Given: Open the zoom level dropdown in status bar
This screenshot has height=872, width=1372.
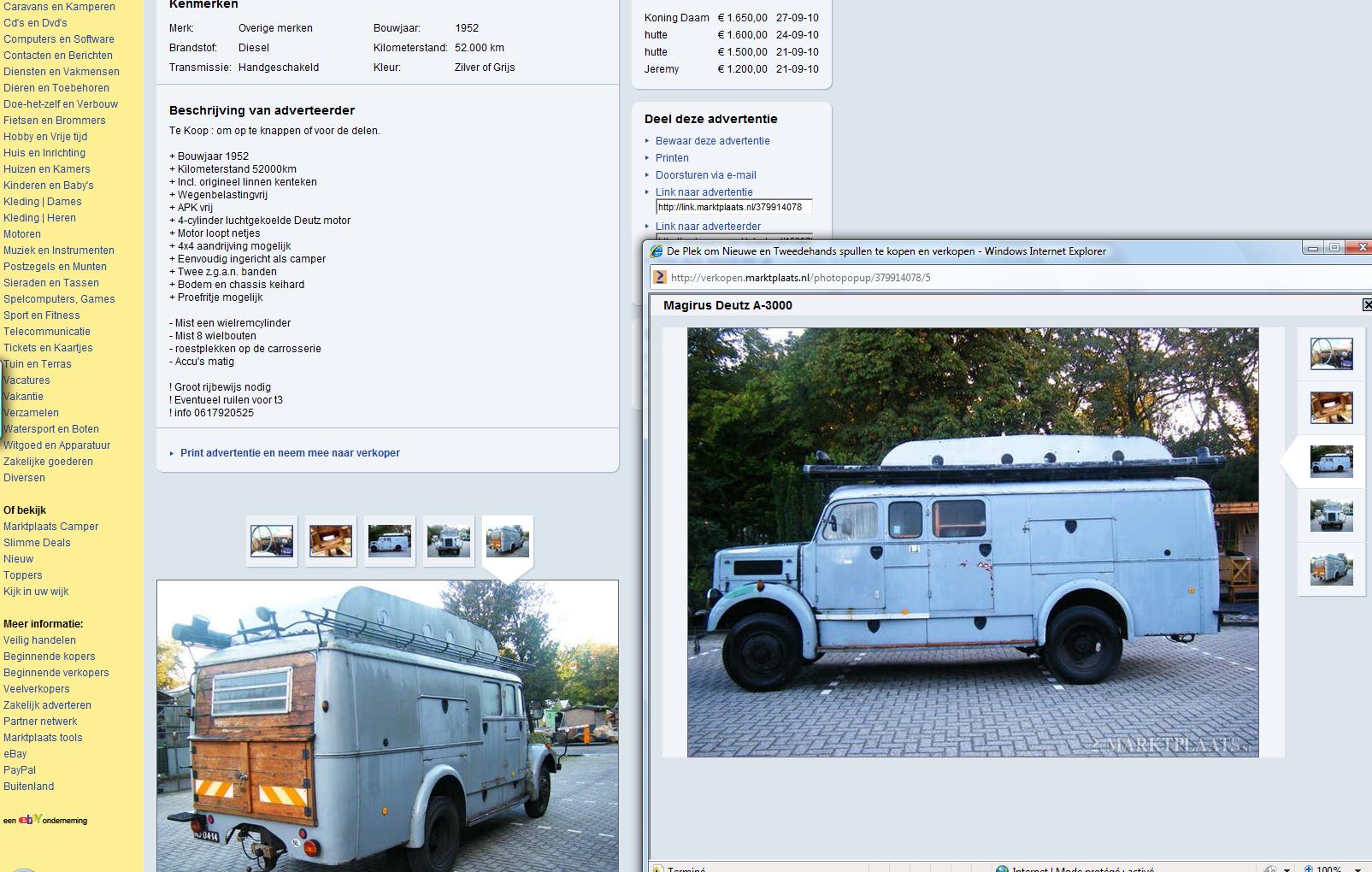Looking at the screenshot, I should point(1357,869).
